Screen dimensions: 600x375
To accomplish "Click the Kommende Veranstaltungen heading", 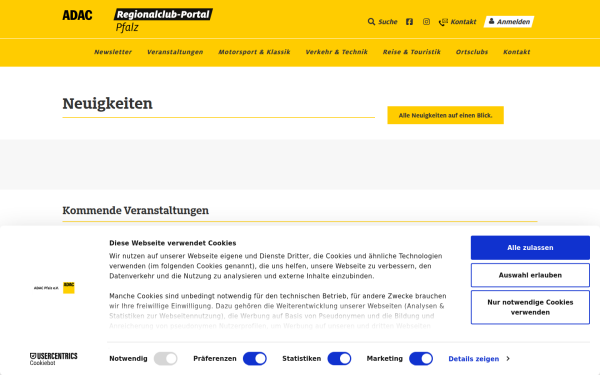I will 135,210.
